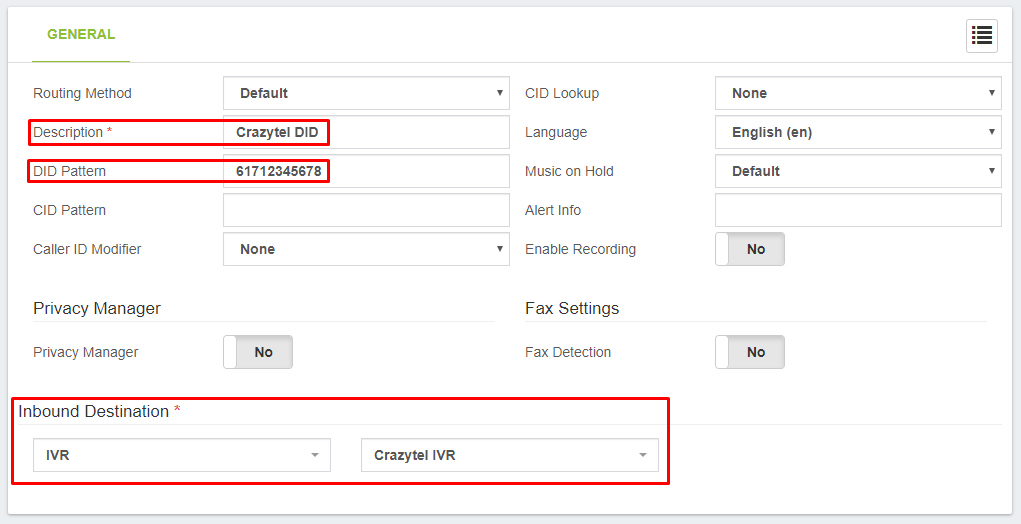
Task: Open the CID Lookup dropdown
Action: 858,93
